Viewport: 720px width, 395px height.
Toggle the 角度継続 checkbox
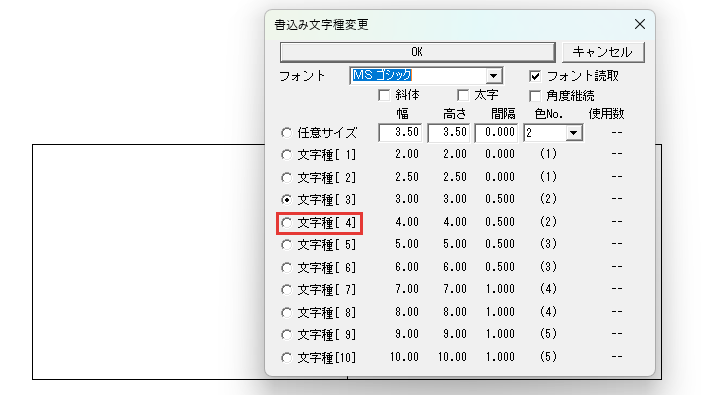534,96
